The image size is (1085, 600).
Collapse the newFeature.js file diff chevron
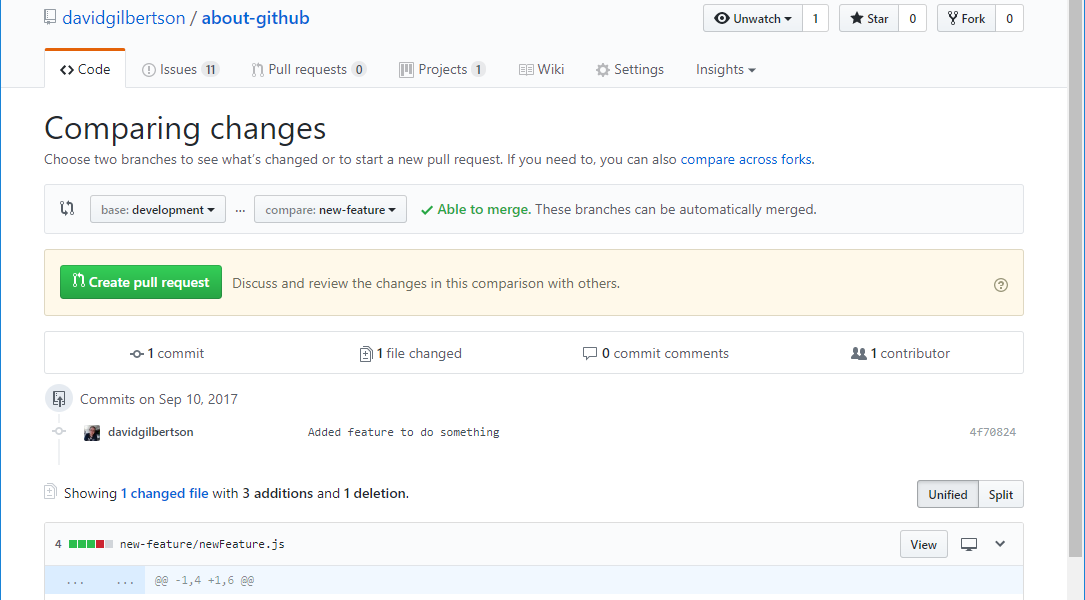1000,544
